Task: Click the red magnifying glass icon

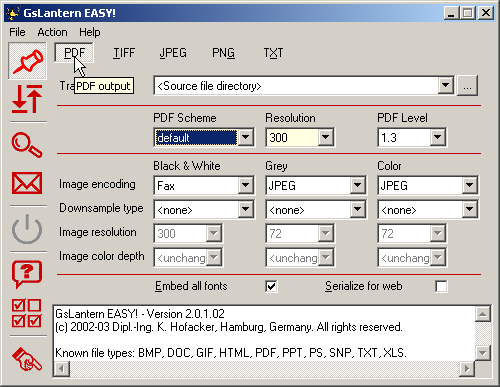Action: (x=27, y=145)
